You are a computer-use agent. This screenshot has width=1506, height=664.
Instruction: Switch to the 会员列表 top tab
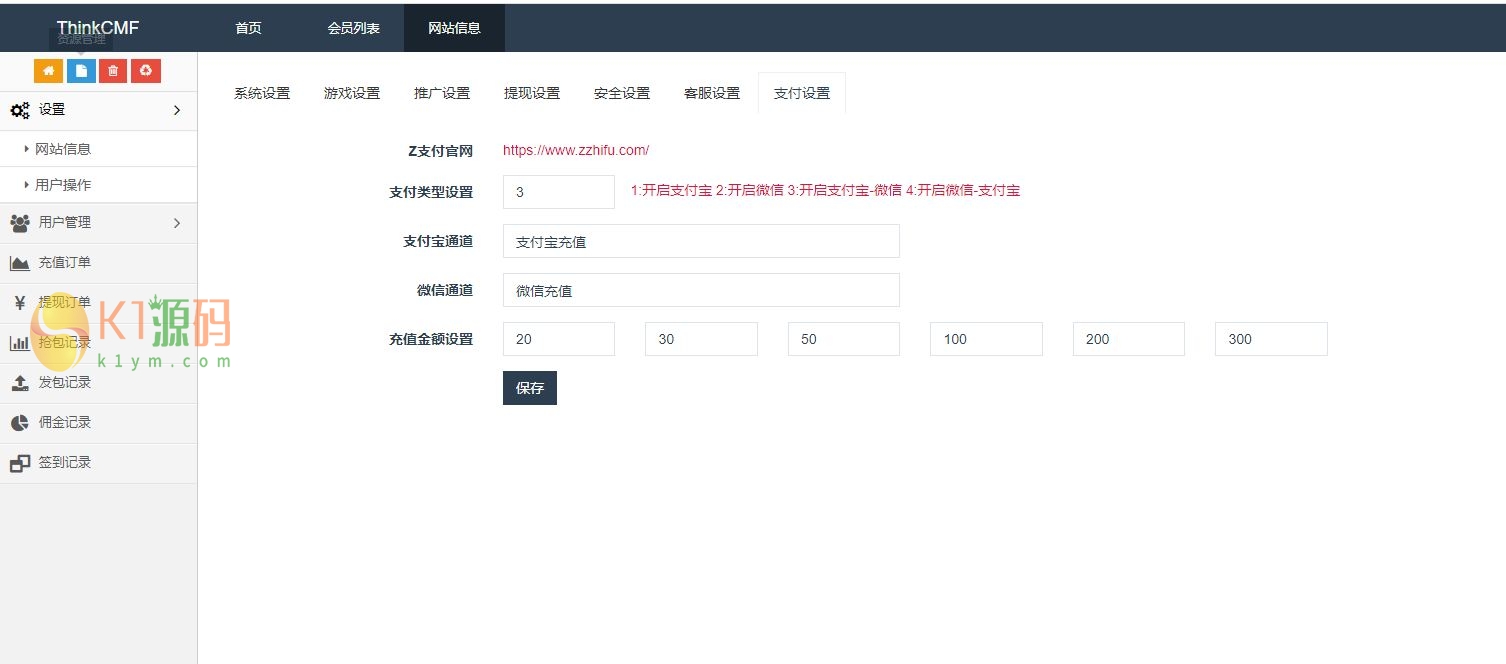pos(354,28)
